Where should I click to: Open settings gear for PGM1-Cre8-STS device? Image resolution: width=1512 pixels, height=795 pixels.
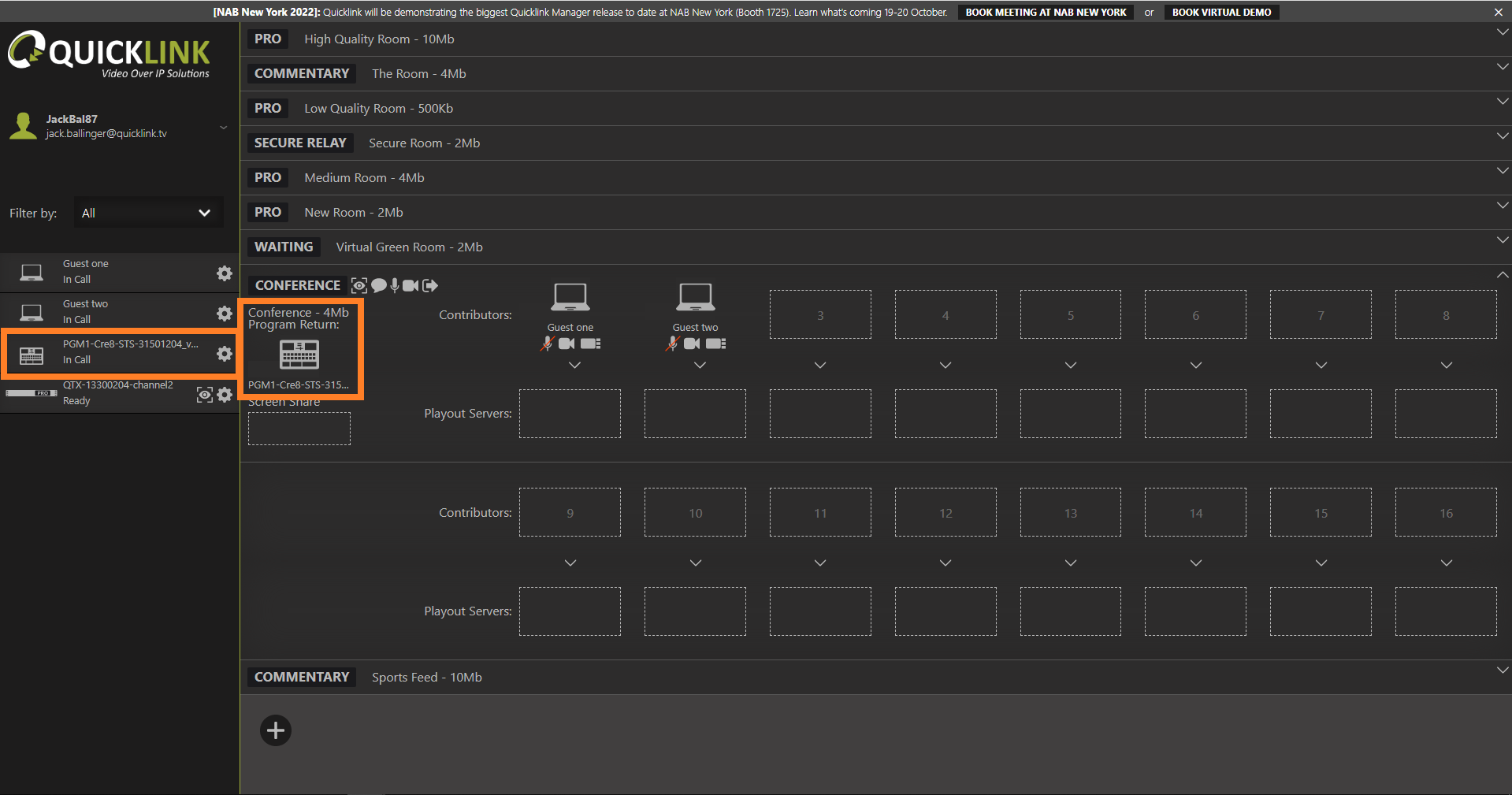pyautogui.click(x=225, y=353)
